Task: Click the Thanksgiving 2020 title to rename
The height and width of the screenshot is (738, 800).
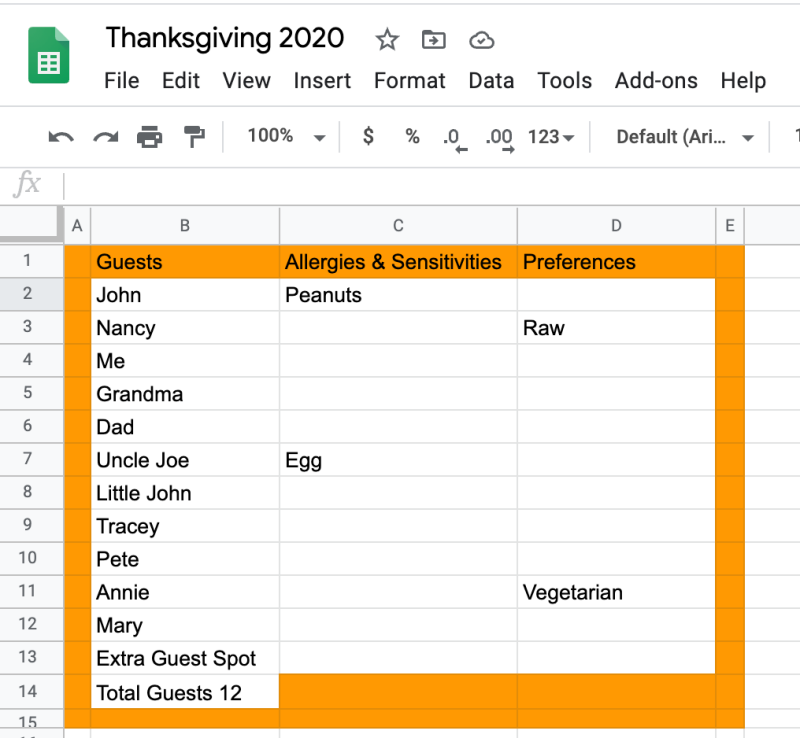Action: (x=225, y=39)
